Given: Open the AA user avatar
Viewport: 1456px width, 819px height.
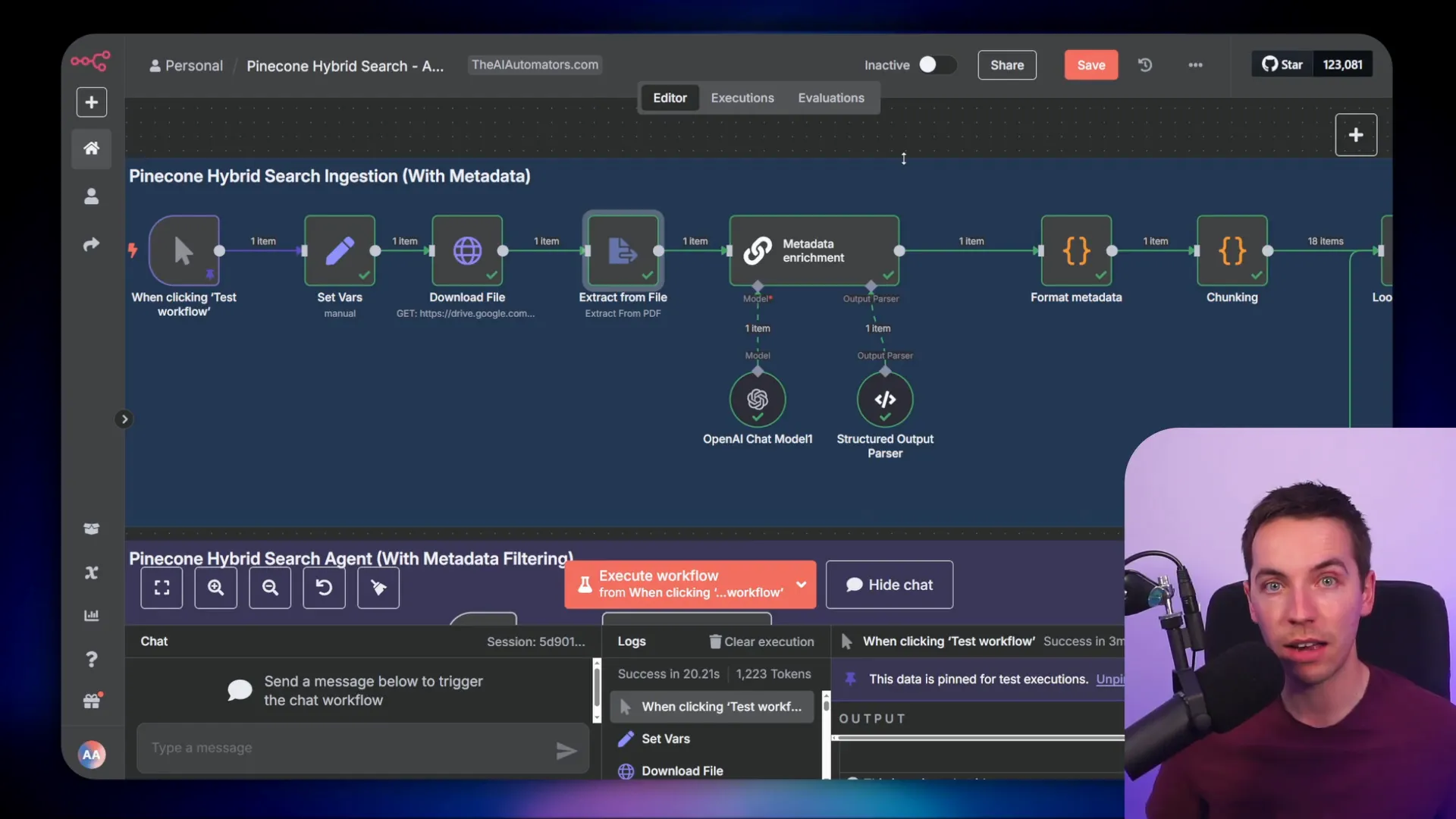Looking at the screenshot, I should coord(91,754).
